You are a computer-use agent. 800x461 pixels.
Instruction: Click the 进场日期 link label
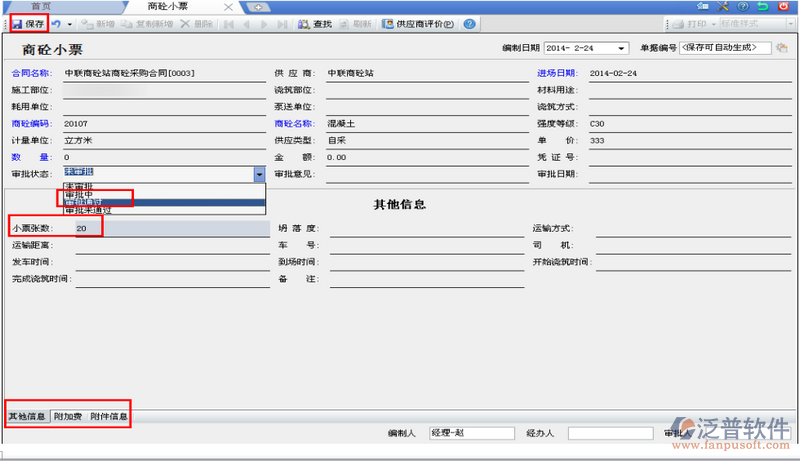pyautogui.click(x=558, y=73)
